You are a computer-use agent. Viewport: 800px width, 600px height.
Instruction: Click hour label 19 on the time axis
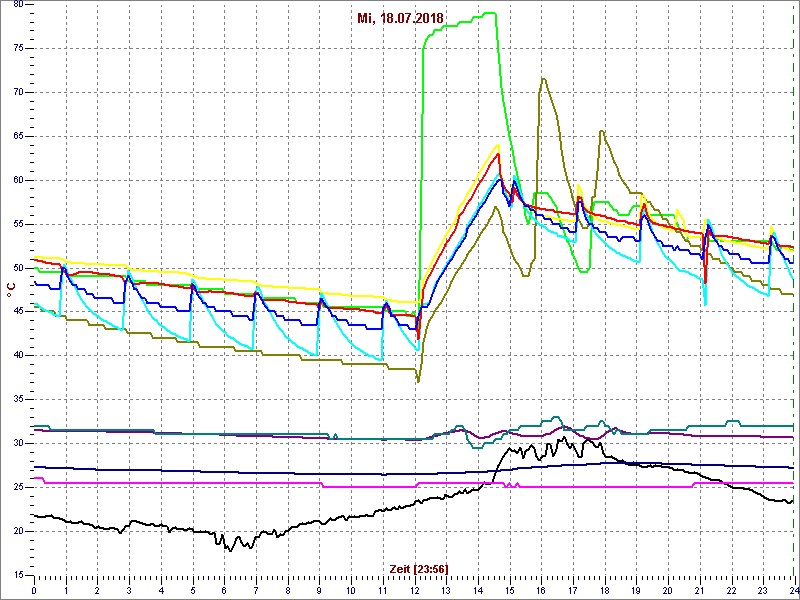pyautogui.click(x=636, y=590)
